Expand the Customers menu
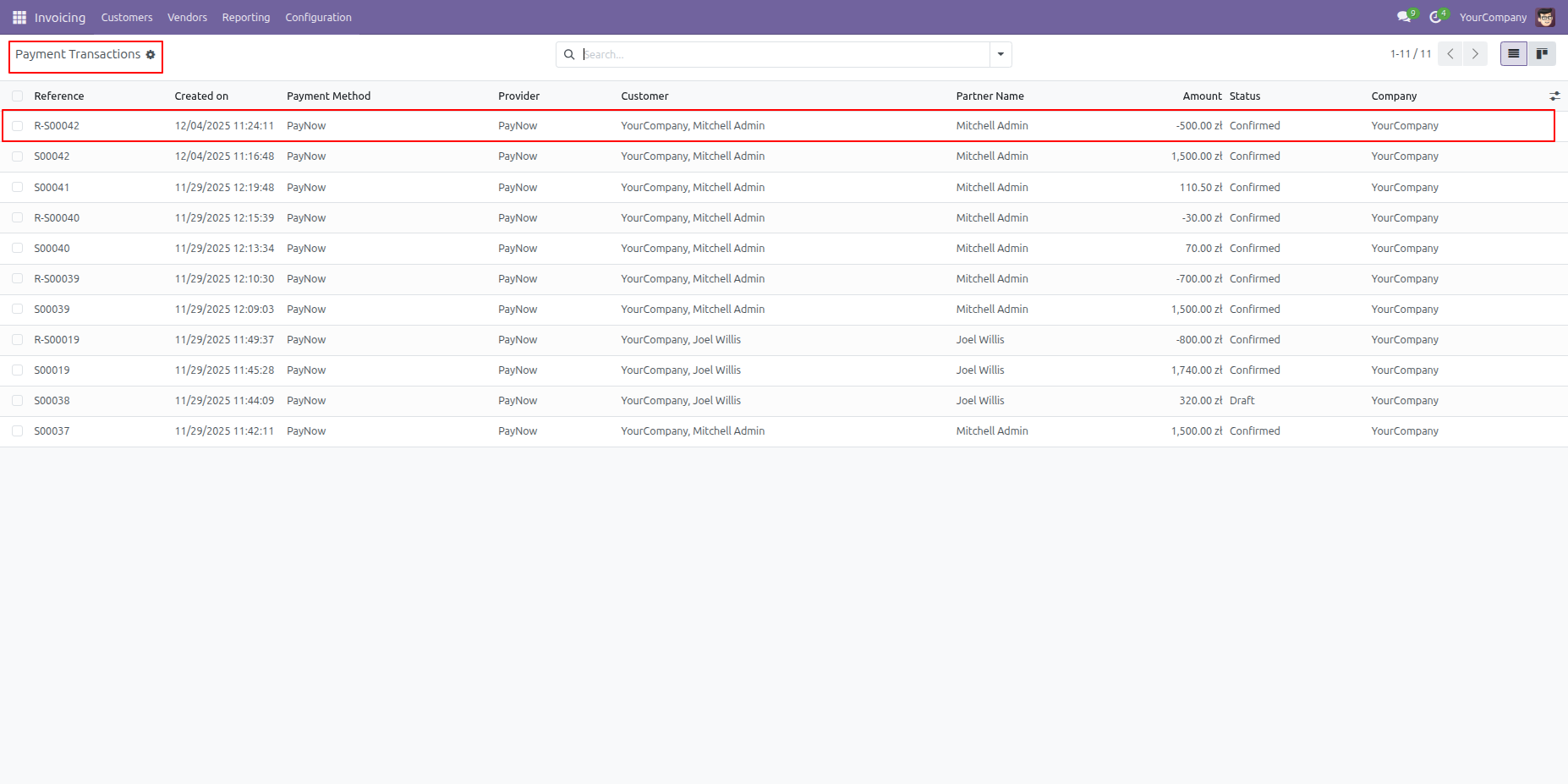 pos(127,17)
